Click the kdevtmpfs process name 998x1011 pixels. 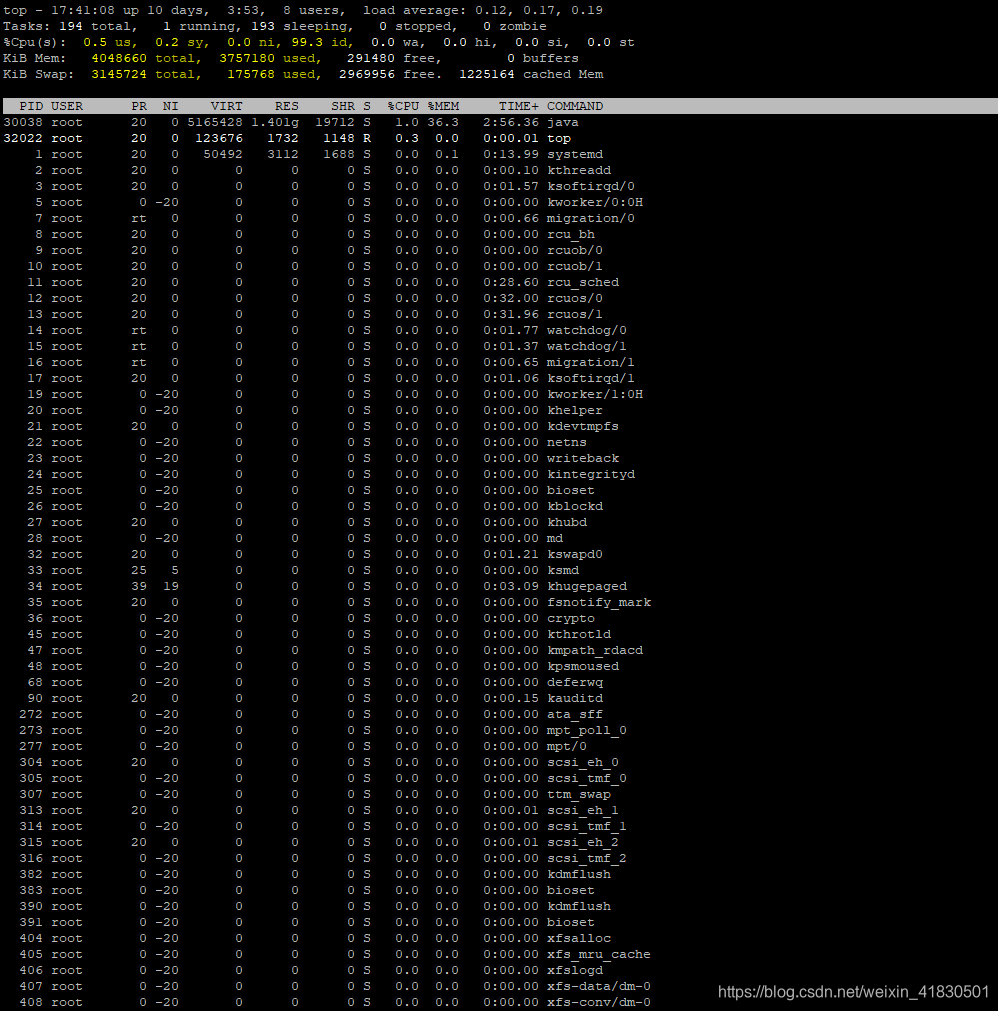point(583,426)
